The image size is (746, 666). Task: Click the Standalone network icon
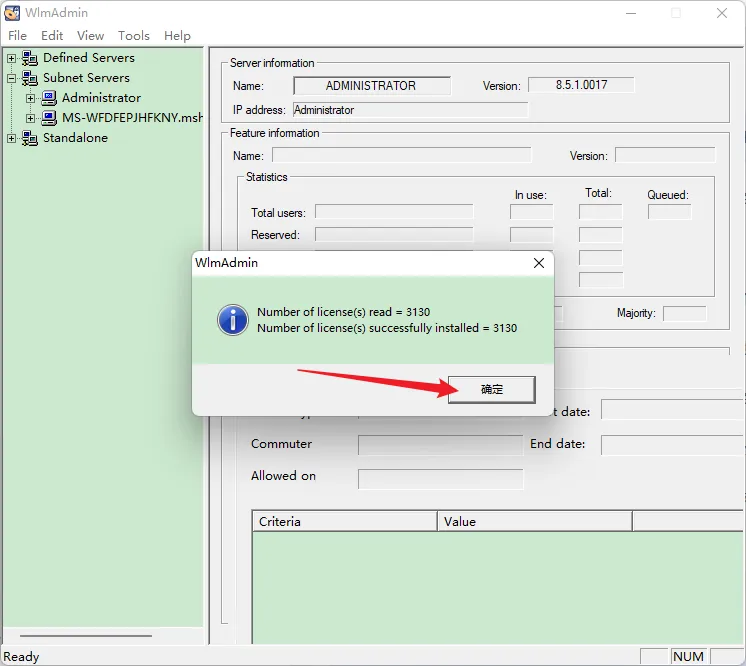click(x=29, y=138)
